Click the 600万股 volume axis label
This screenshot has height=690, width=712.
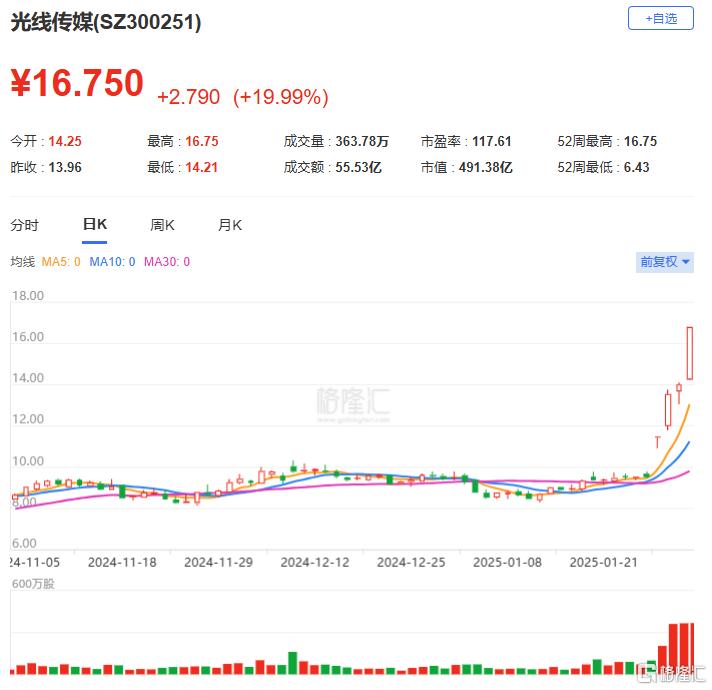point(33,584)
